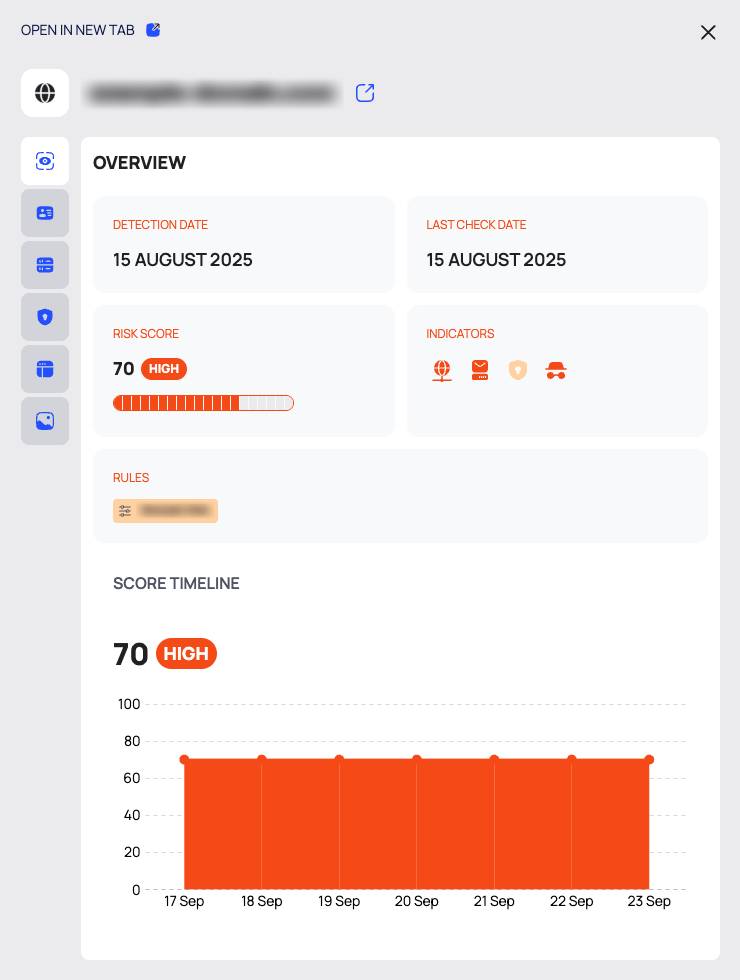Open the server records sidebar tab
The image size is (740, 980).
[45, 265]
